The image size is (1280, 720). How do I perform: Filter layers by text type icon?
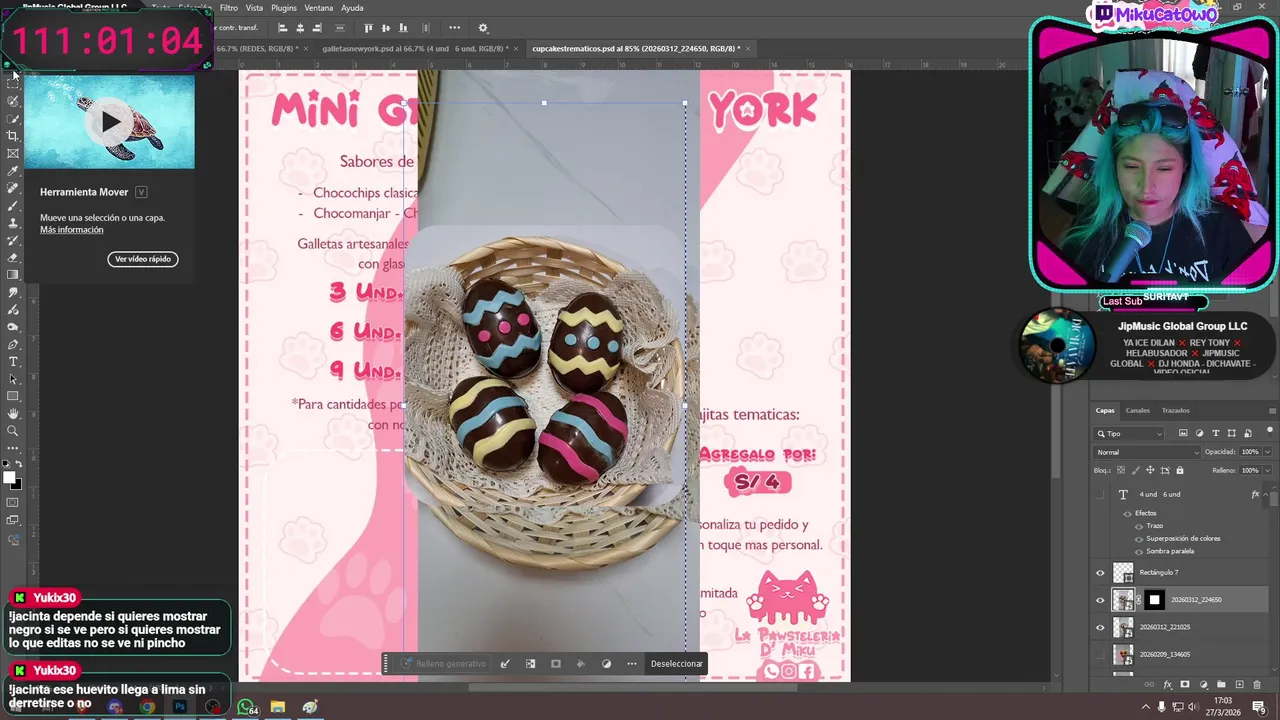pos(1216,433)
